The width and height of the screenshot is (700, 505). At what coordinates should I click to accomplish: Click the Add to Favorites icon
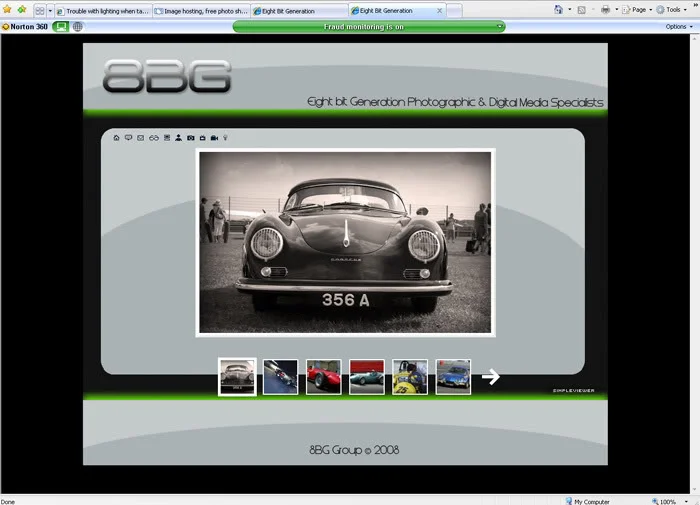[22, 9]
